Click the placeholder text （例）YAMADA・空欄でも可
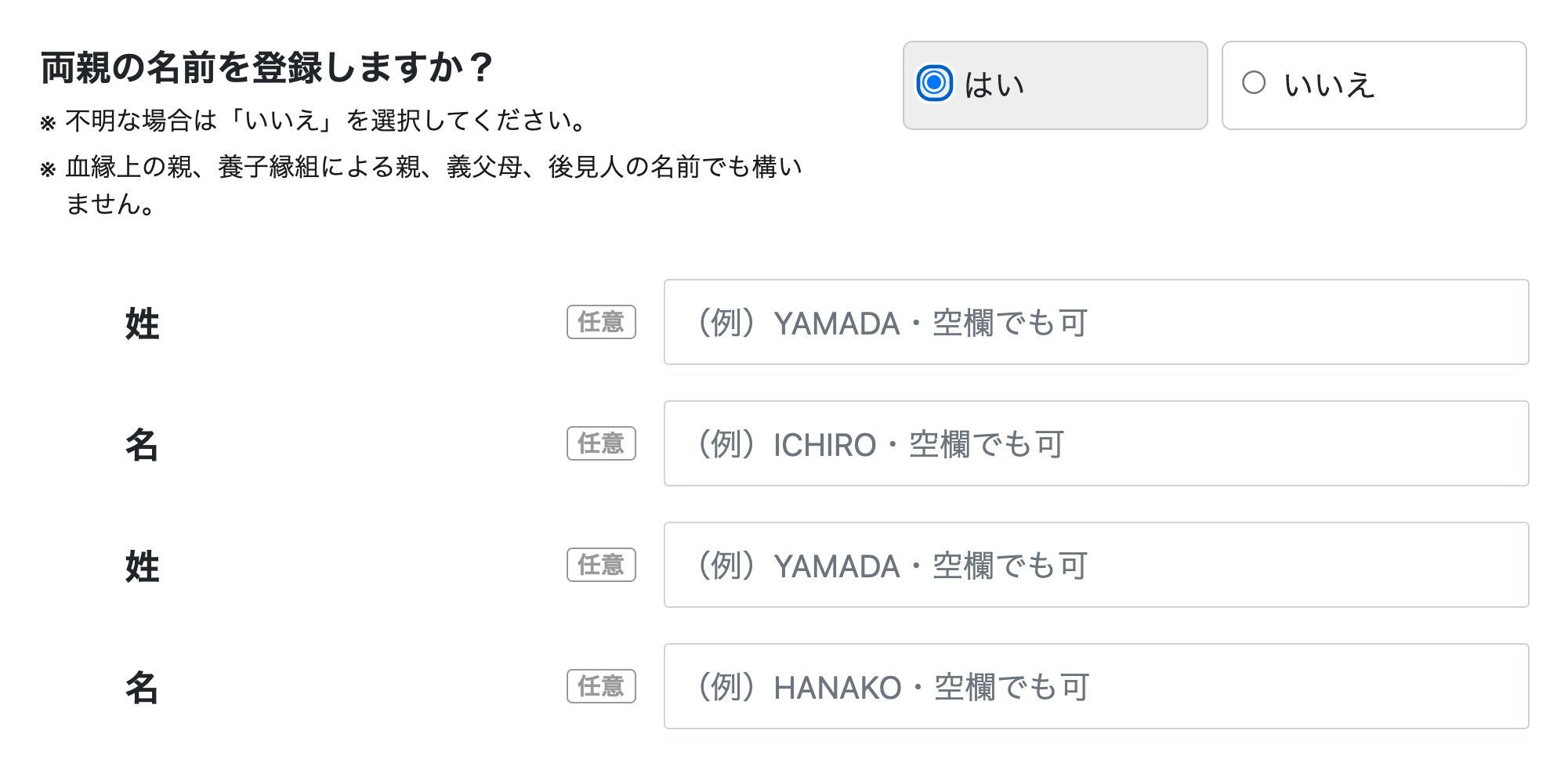The width and height of the screenshot is (1568, 770). [x=889, y=322]
